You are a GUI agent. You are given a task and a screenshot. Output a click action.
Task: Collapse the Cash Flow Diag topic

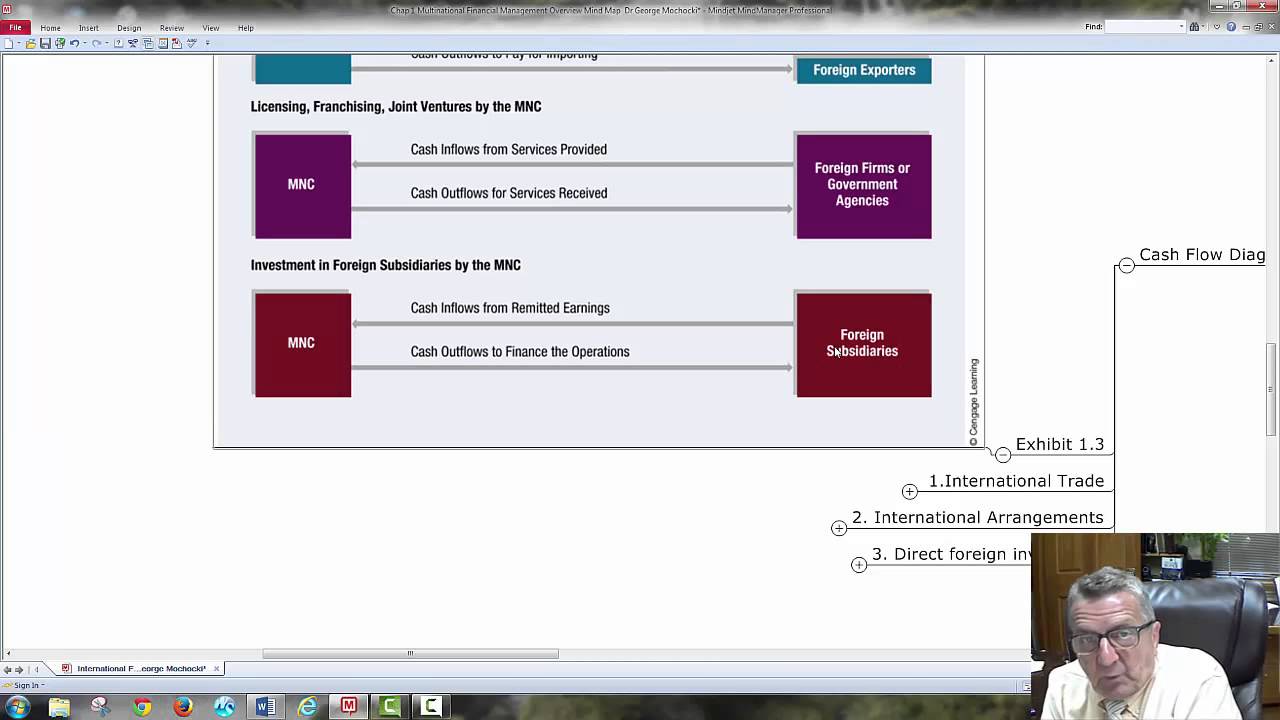(1126, 265)
